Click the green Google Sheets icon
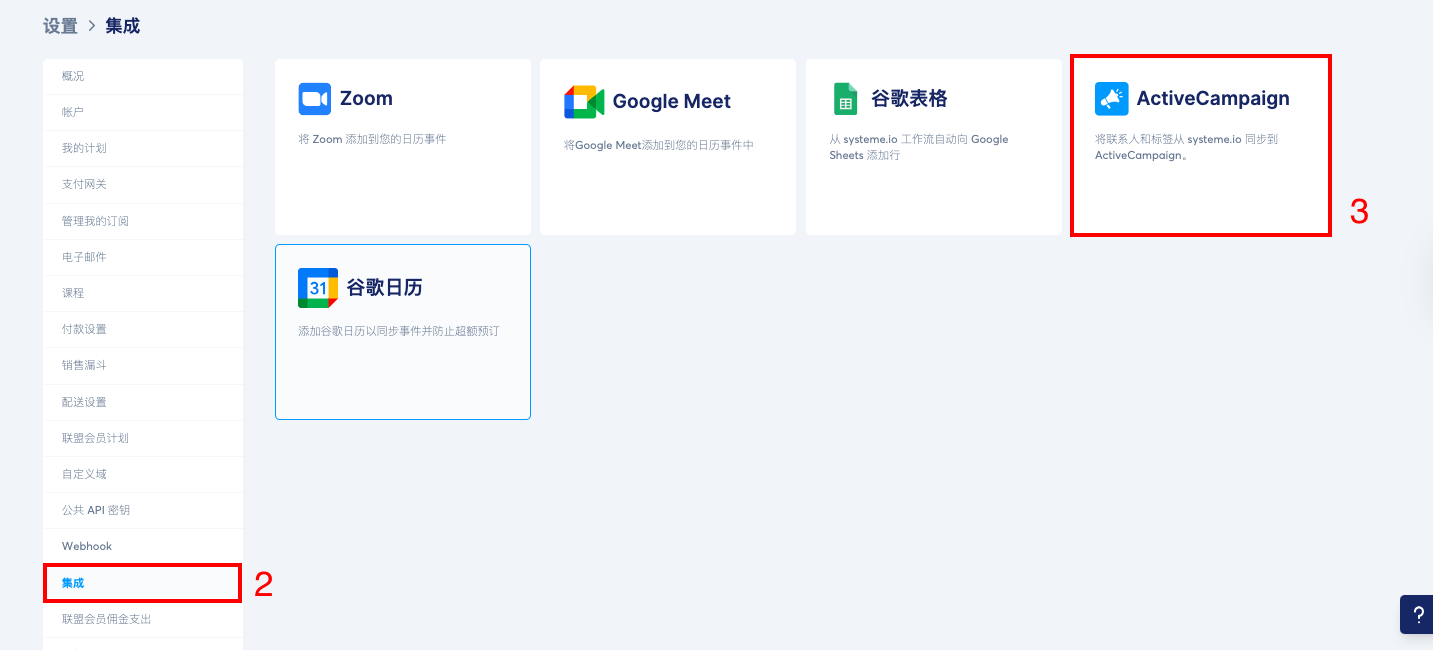The height and width of the screenshot is (650, 1433). click(845, 99)
